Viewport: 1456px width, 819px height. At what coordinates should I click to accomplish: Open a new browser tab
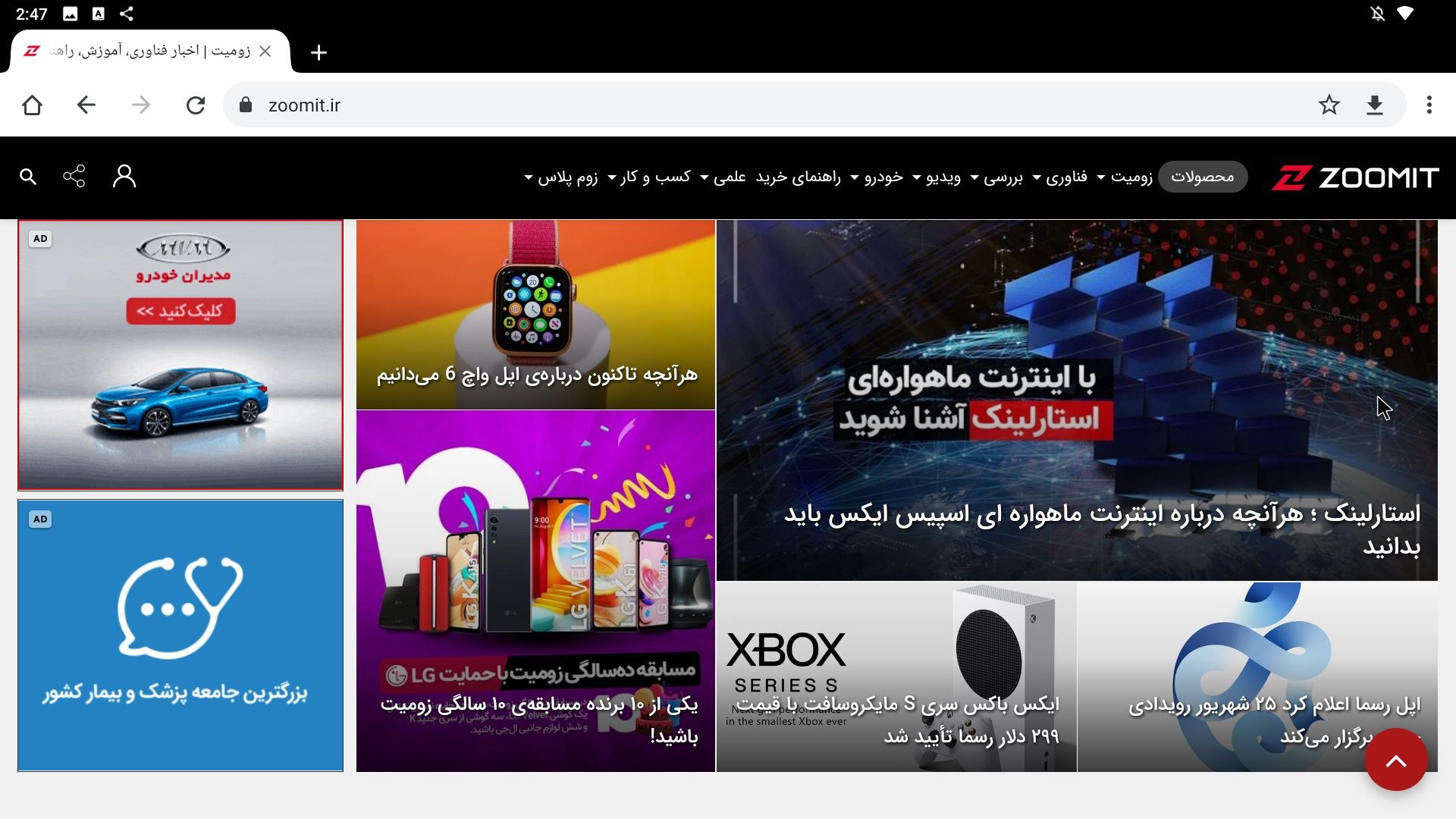point(318,52)
